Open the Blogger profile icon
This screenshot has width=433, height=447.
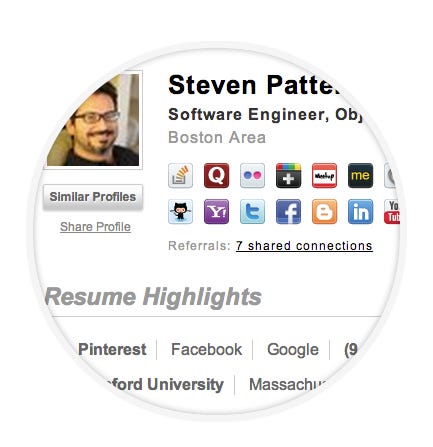click(324, 211)
